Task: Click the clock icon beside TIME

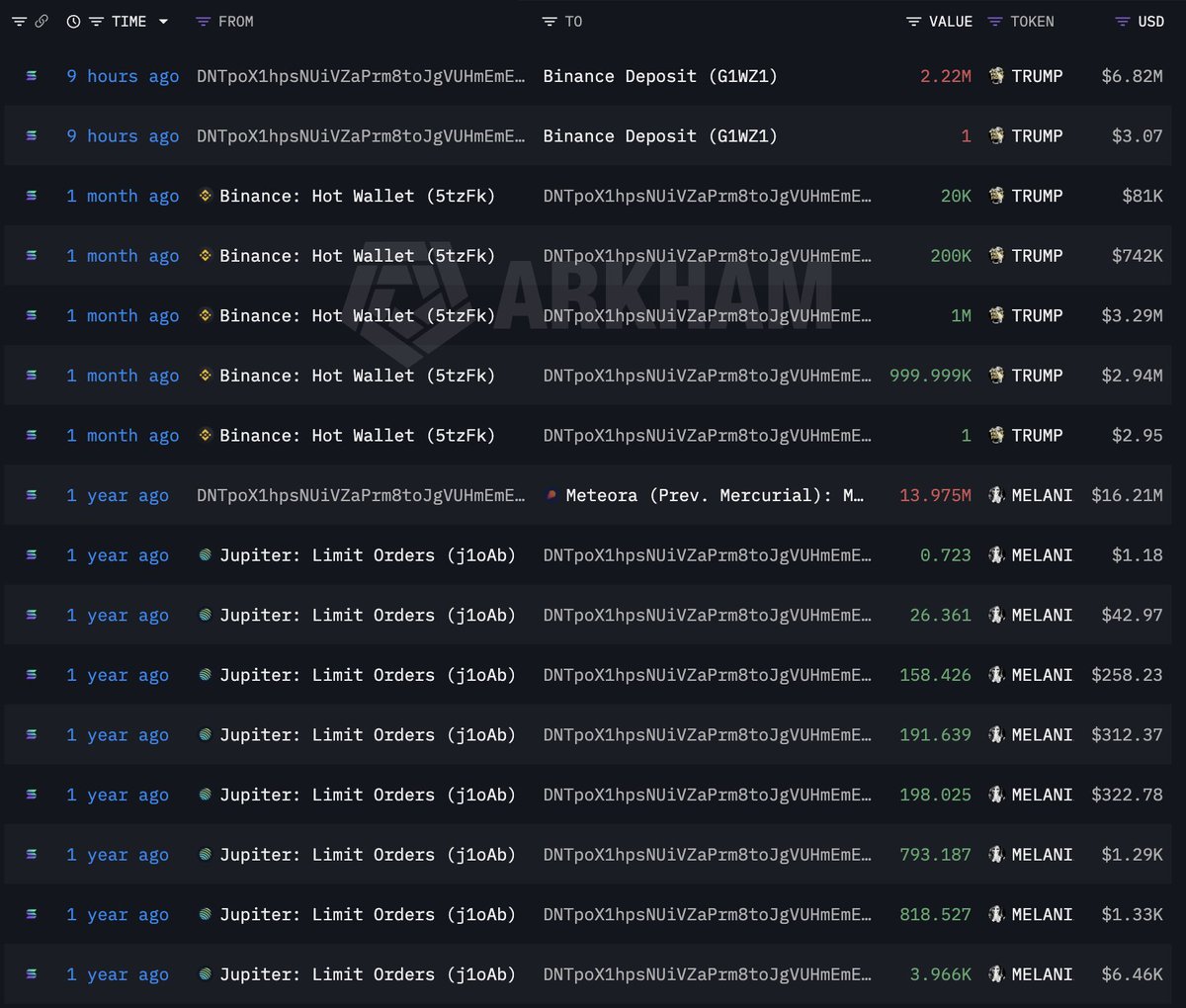Action: point(73,21)
